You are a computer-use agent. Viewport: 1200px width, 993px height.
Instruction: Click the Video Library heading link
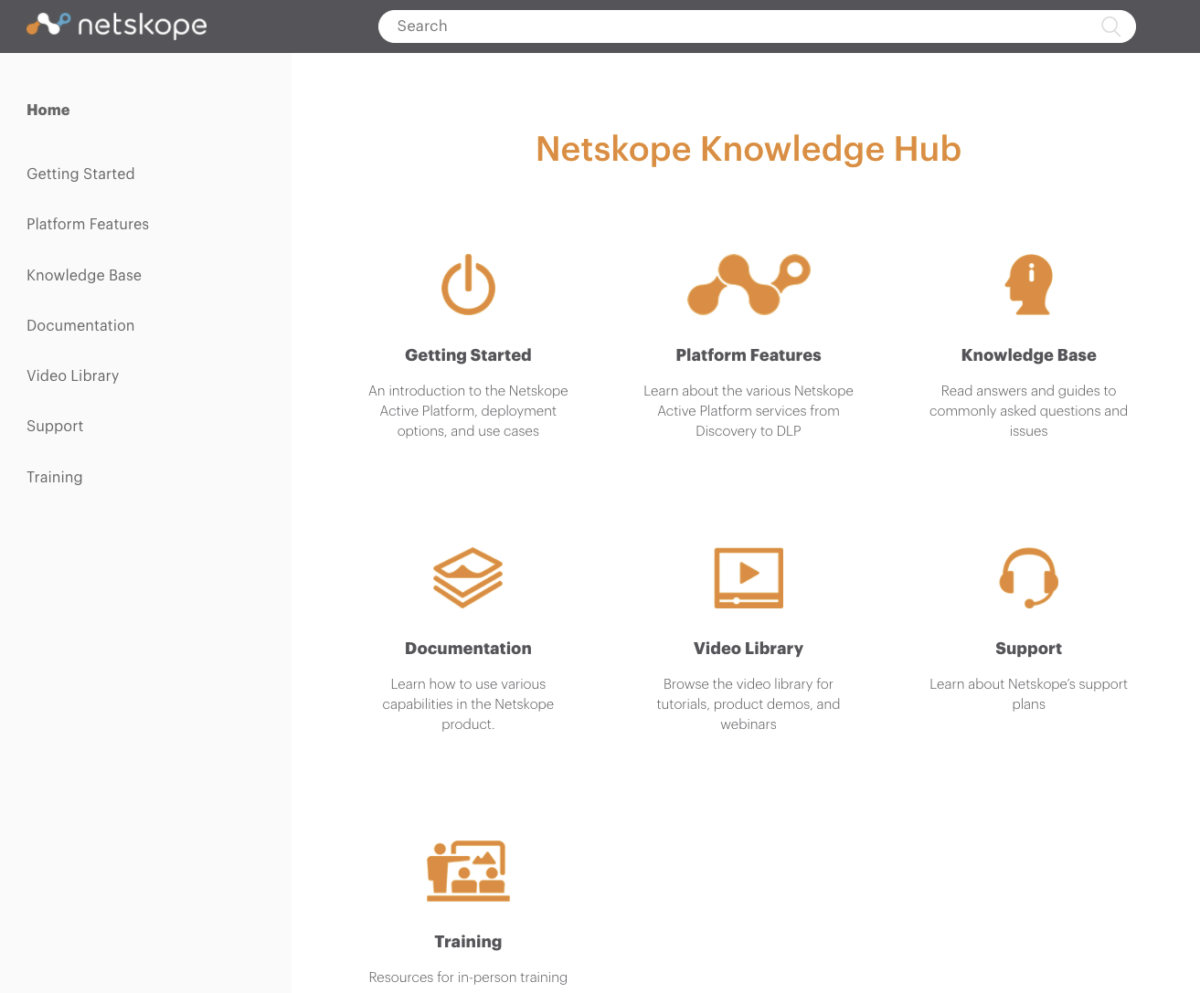pyautogui.click(x=748, y=648)
